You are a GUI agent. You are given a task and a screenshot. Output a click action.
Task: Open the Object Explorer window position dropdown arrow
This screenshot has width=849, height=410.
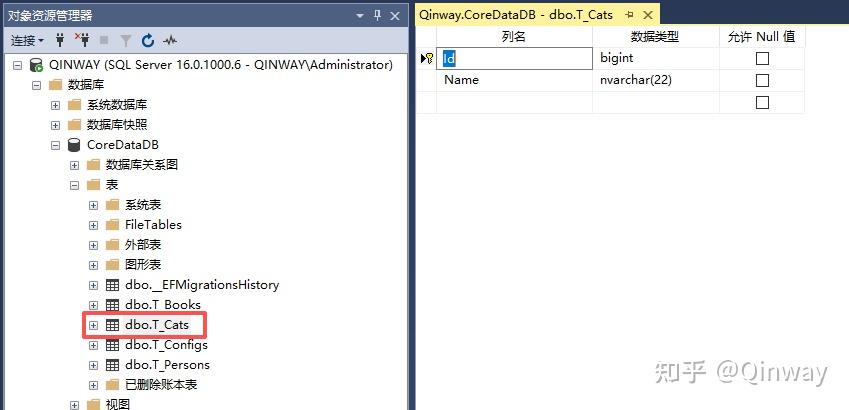tap(360, 16)
